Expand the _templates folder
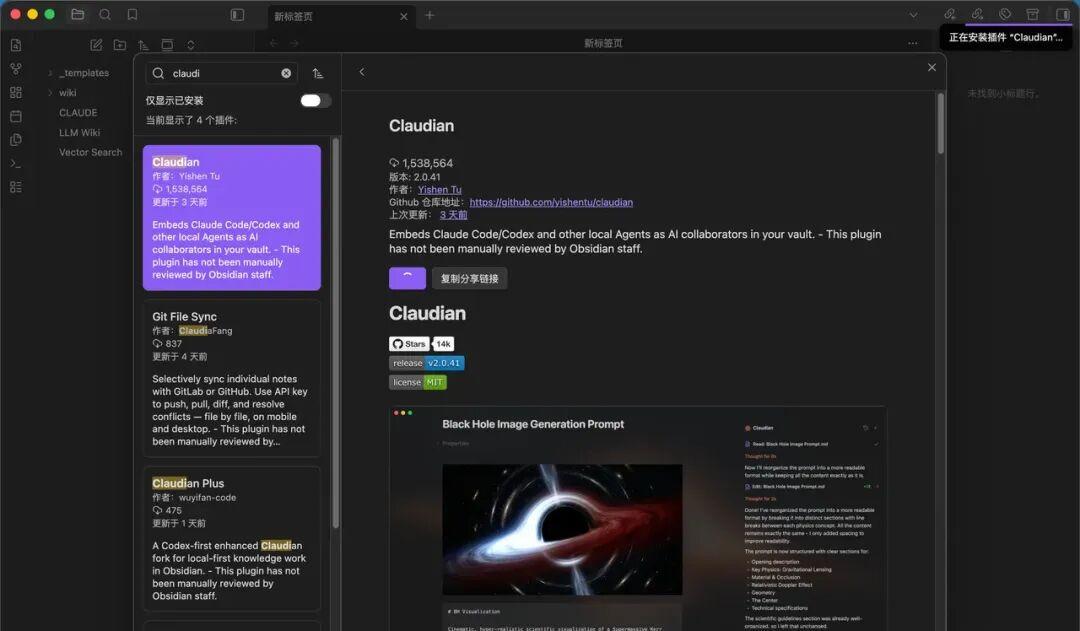 click(x=50, y=73)
